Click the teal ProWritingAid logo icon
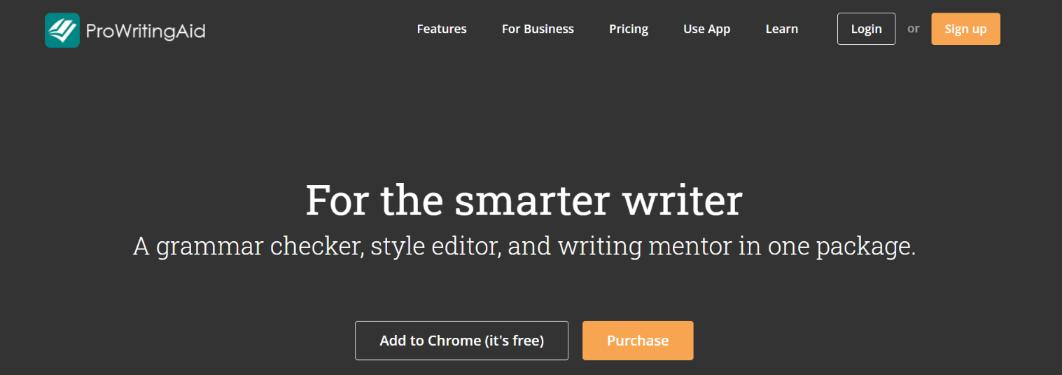Screen dimensions: 1062x375 (62, 30)
